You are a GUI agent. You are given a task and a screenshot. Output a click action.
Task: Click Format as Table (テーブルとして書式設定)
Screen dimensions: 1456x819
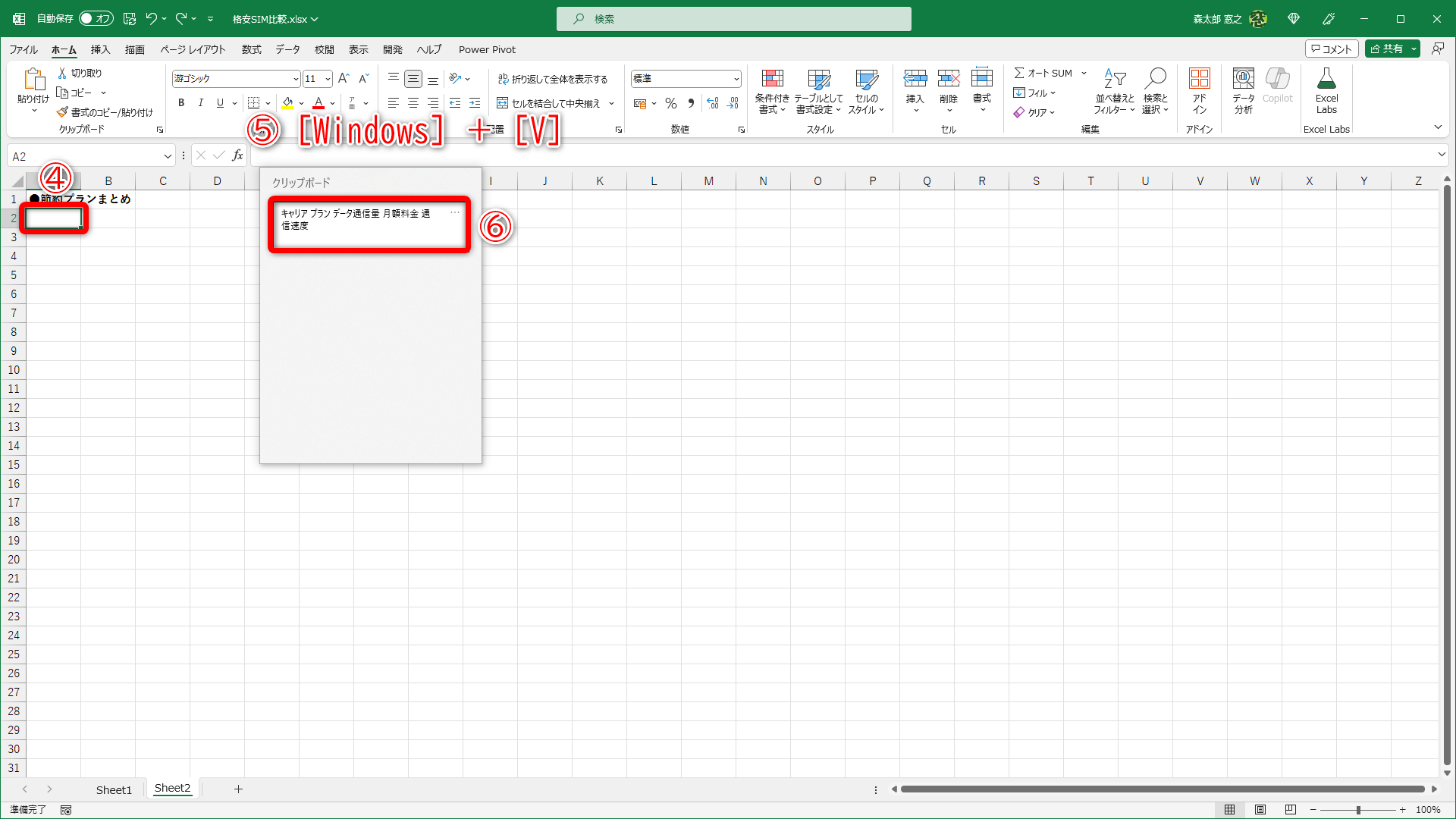coord(819,91)
